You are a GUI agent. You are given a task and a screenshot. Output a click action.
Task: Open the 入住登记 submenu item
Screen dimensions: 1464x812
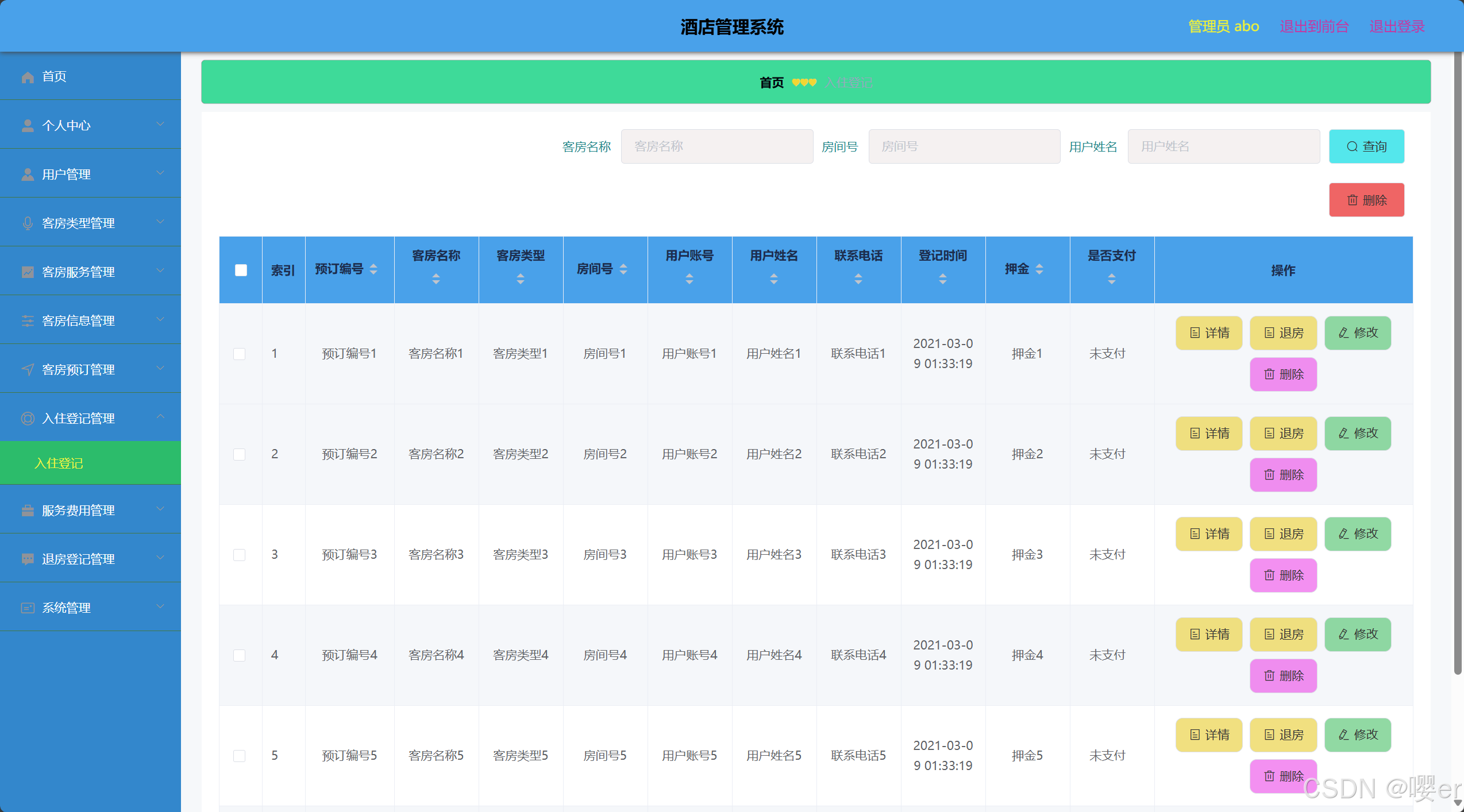tap(60, 462)
